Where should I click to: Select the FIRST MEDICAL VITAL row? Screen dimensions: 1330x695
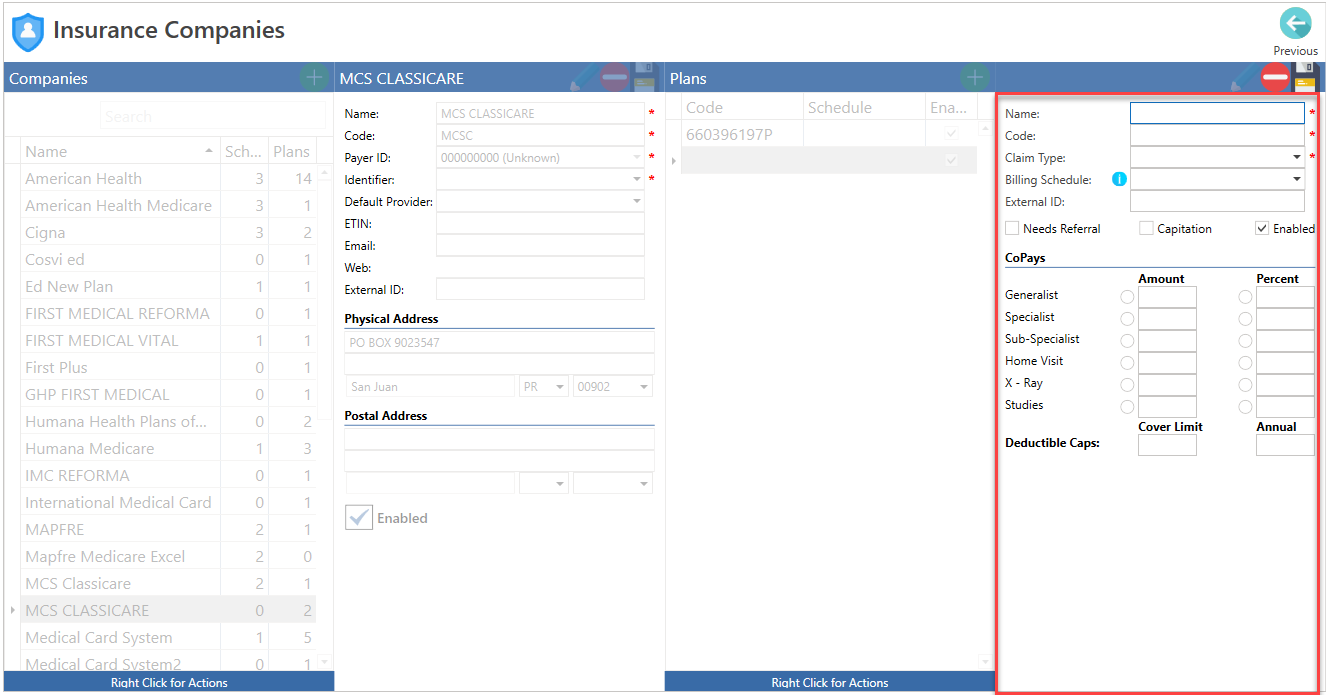pyautogui.click(x=168, y=340)
